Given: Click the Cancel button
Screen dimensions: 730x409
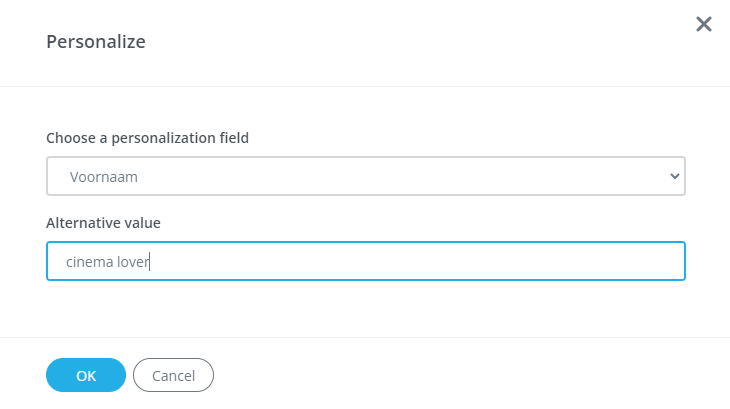Looking at the screenshot, I should 173,375.
